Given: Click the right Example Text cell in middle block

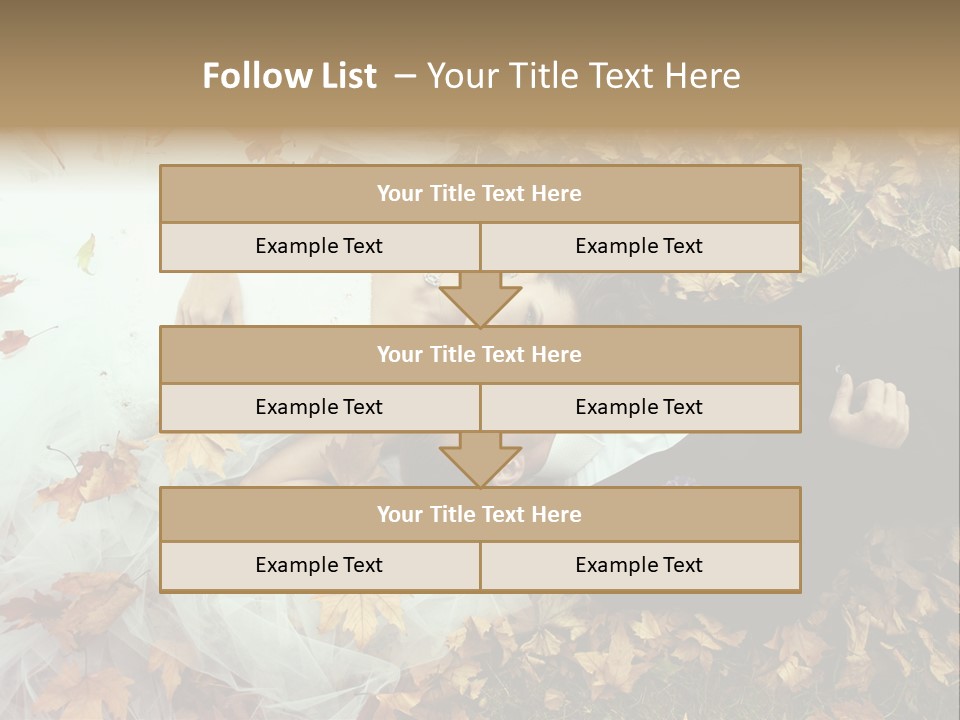Looking at the screenshot, I should [x=640, y=407].
